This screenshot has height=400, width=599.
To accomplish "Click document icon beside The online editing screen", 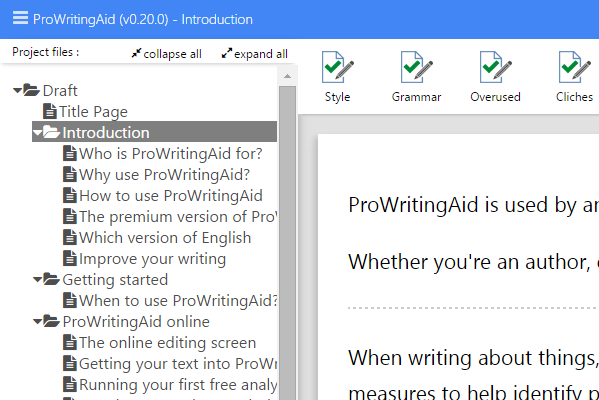I will pos(70,343).
